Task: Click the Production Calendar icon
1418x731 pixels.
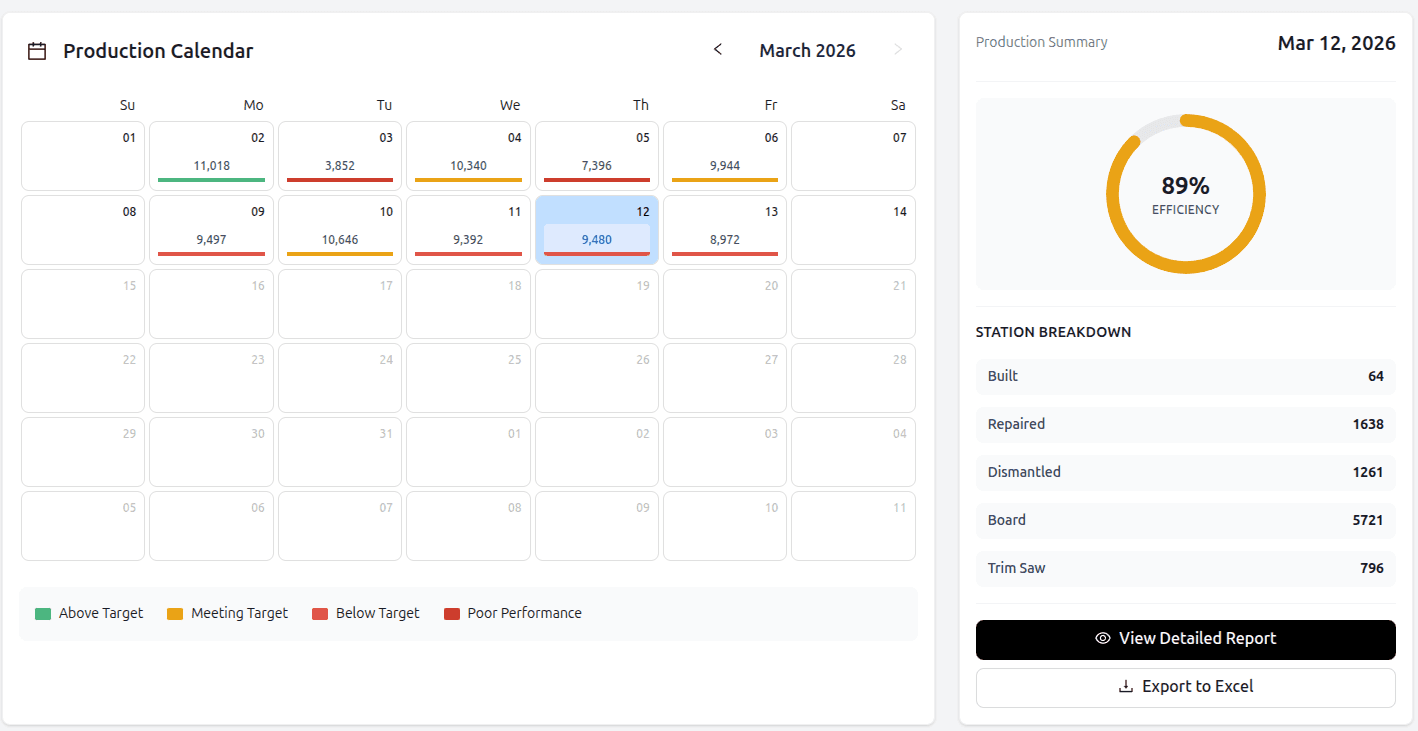Action: pyautogui.click(x=37, y=50)
